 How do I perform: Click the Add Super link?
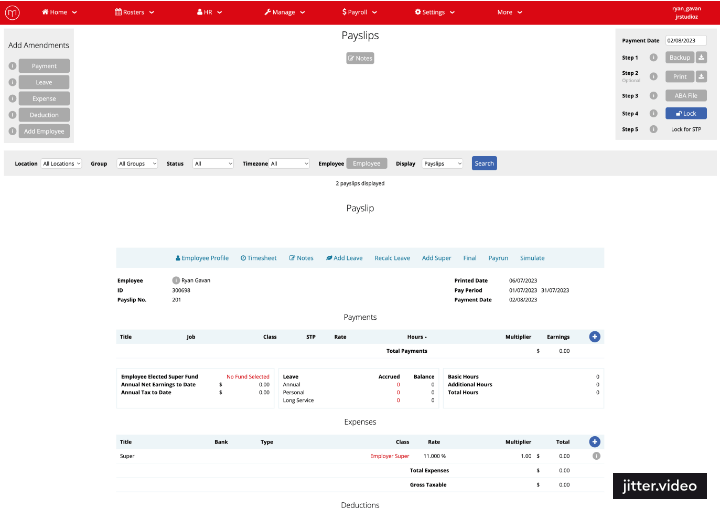coord(436,258)
